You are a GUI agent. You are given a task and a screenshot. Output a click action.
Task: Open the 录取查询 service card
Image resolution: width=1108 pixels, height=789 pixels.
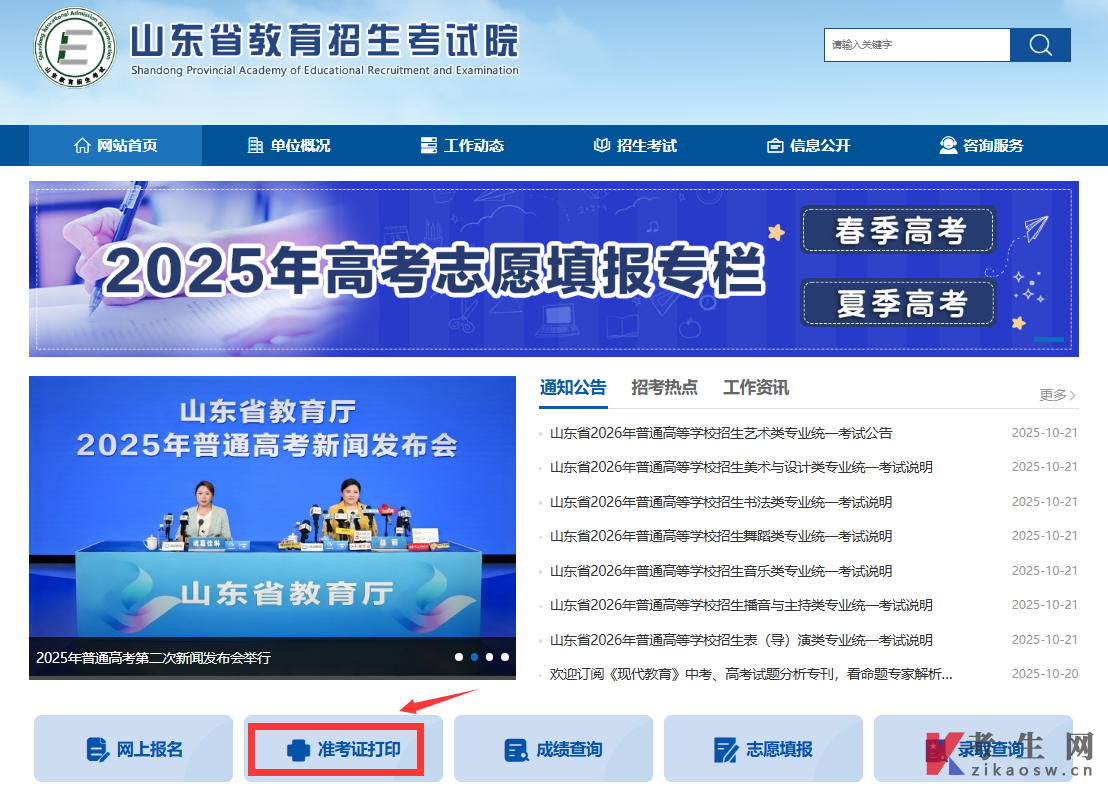[x=973, y=749]
